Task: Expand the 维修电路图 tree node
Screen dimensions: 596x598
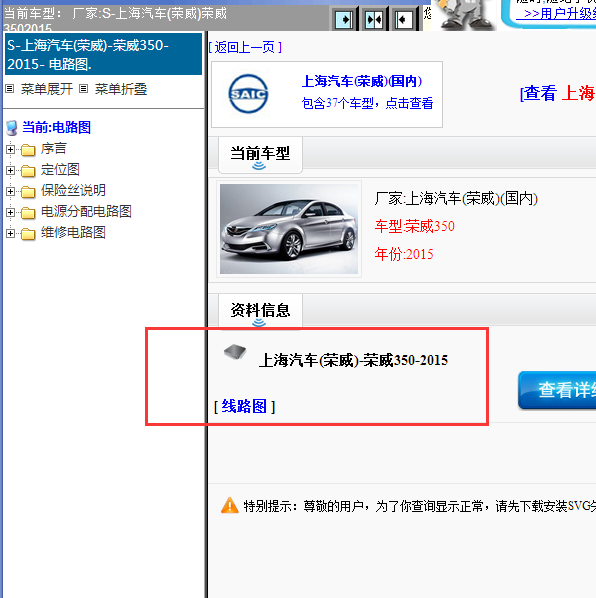Action: [11, 233]
